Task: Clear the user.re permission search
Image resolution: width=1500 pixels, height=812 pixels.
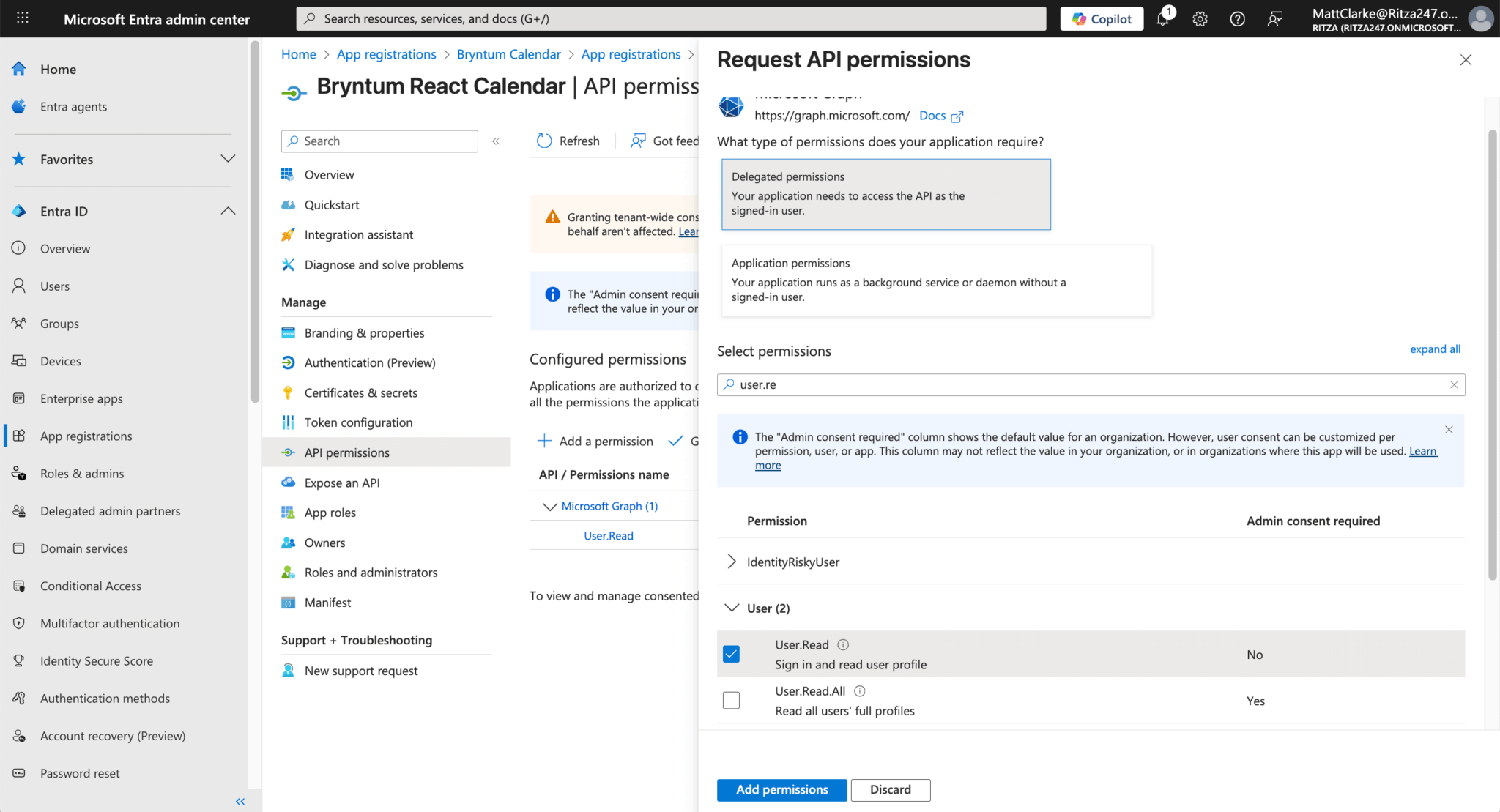Action: coord(1454,385)
